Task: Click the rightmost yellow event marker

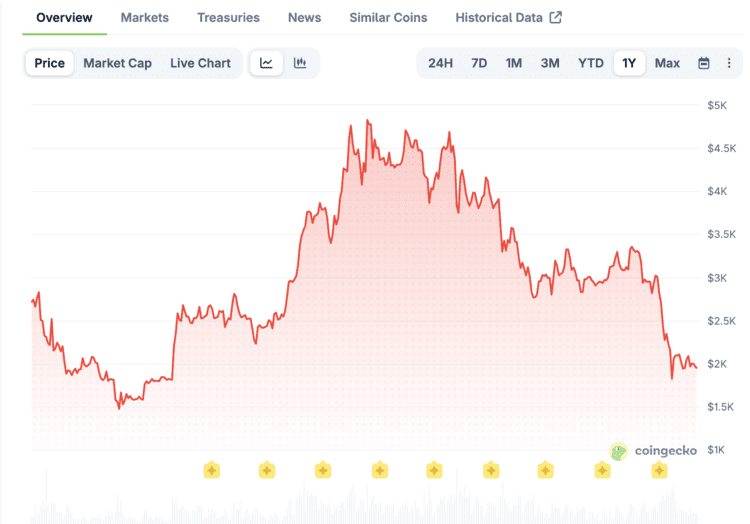Action: pos(659,470)
